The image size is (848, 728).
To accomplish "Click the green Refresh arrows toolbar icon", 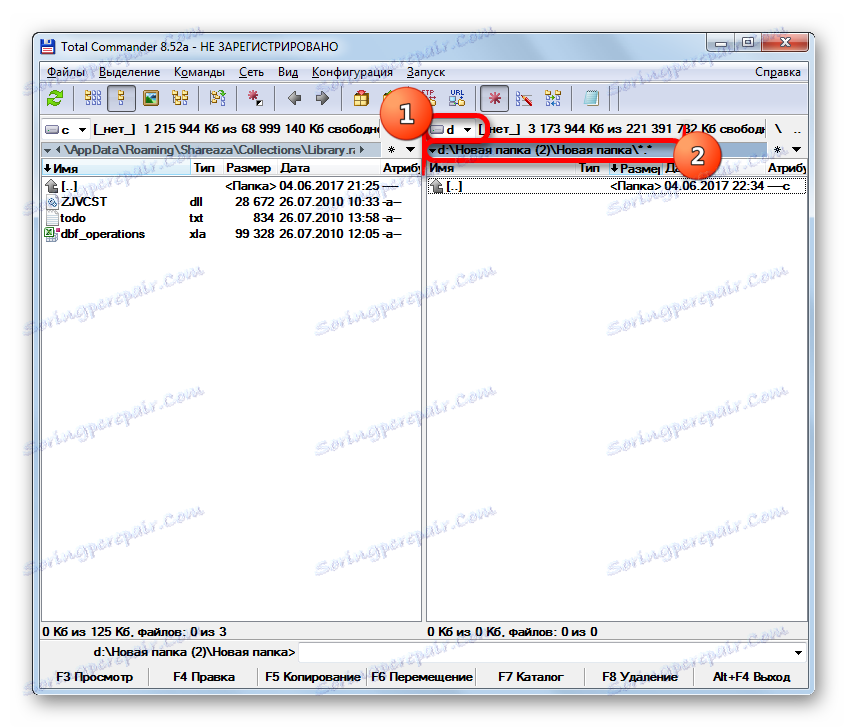I will tap(55, 98).
